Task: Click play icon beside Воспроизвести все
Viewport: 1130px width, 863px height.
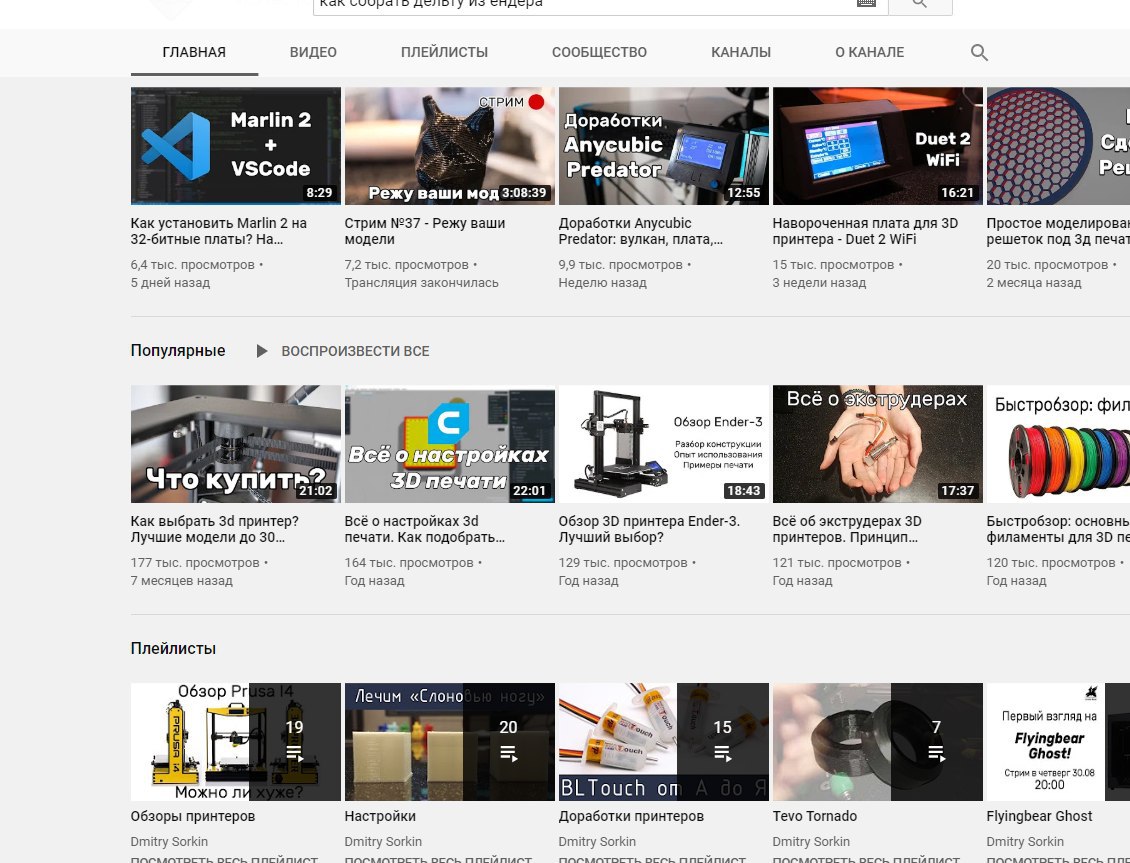Action: point(262,351)
